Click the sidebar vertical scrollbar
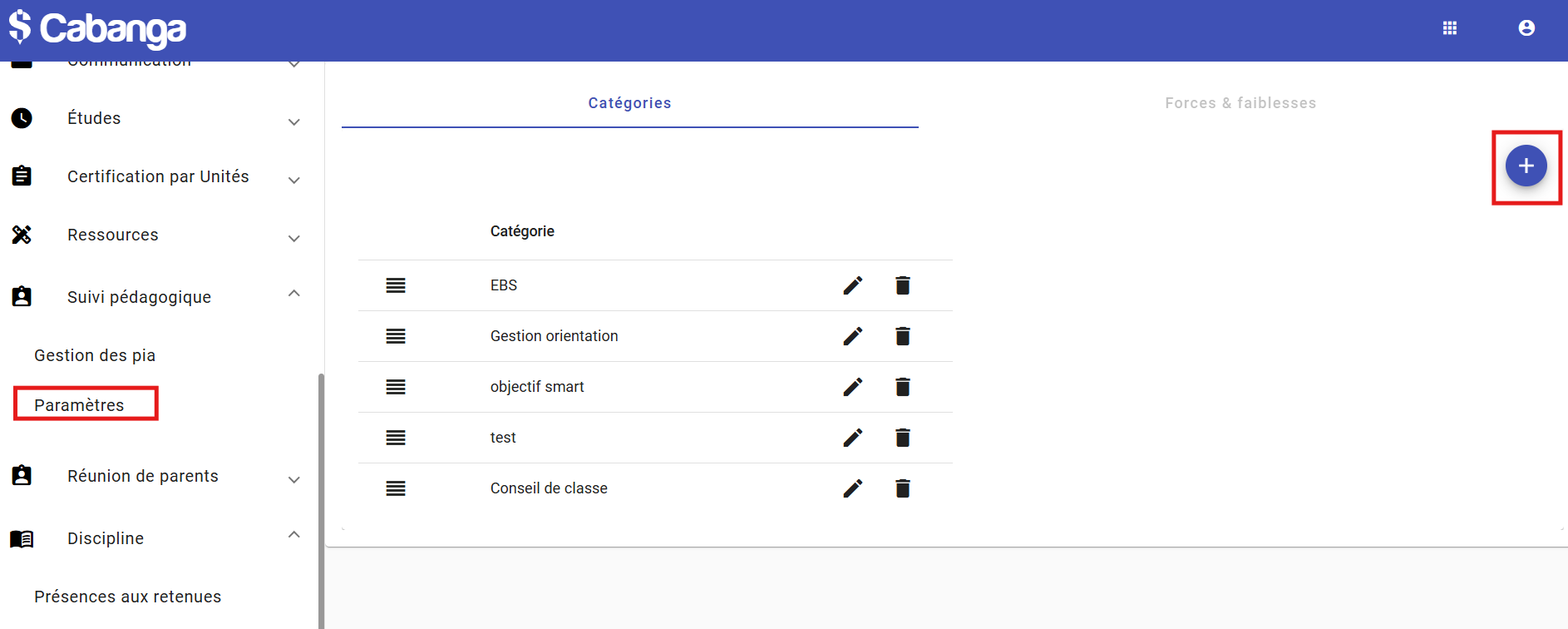 pos(321,499)
